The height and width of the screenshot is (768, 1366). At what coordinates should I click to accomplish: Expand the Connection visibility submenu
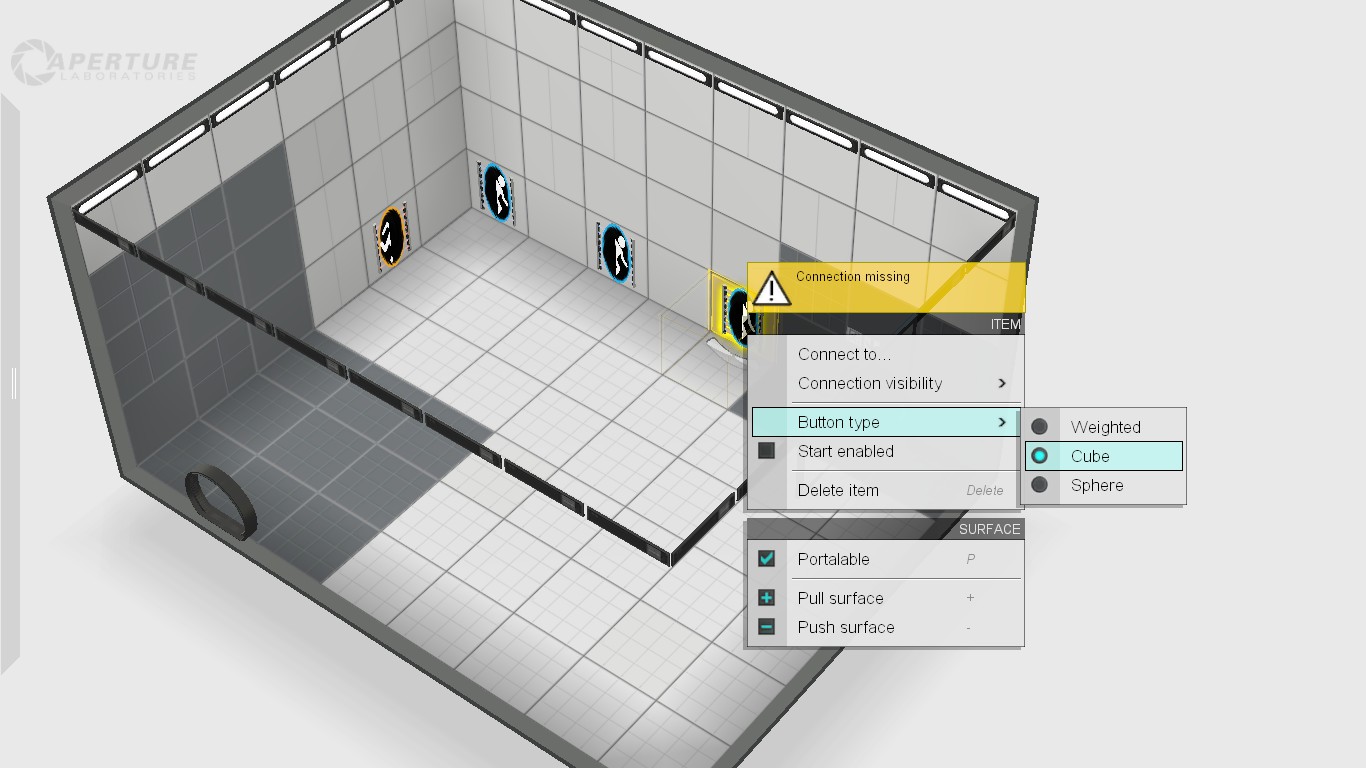pos(886,383)
